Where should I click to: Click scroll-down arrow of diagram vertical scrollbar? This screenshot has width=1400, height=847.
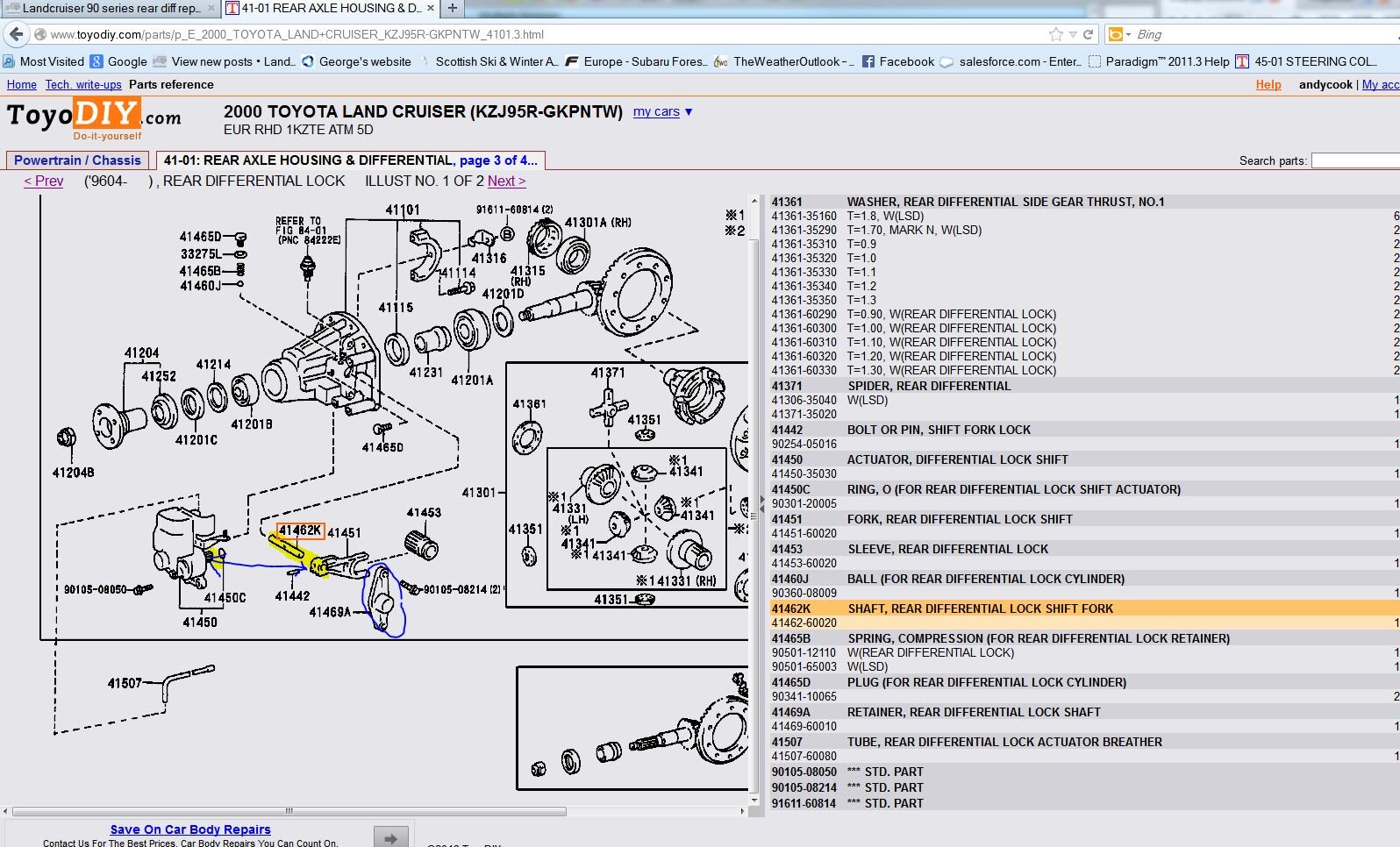754,800
